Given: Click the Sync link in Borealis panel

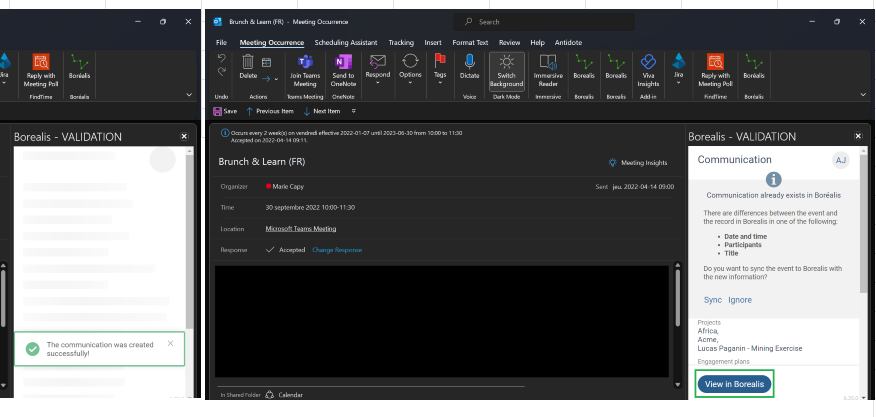Looking at the screenshot, I should tap(712, 300).
